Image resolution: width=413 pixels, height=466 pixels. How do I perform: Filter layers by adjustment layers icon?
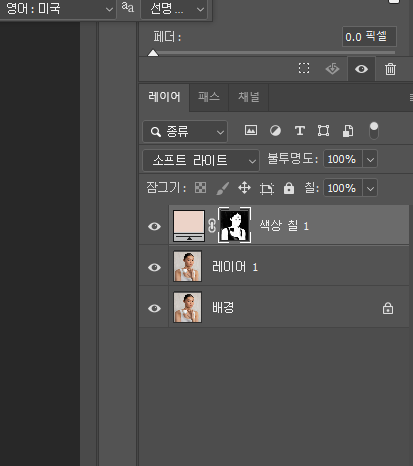pyautogui.click(x=275, y=130)
